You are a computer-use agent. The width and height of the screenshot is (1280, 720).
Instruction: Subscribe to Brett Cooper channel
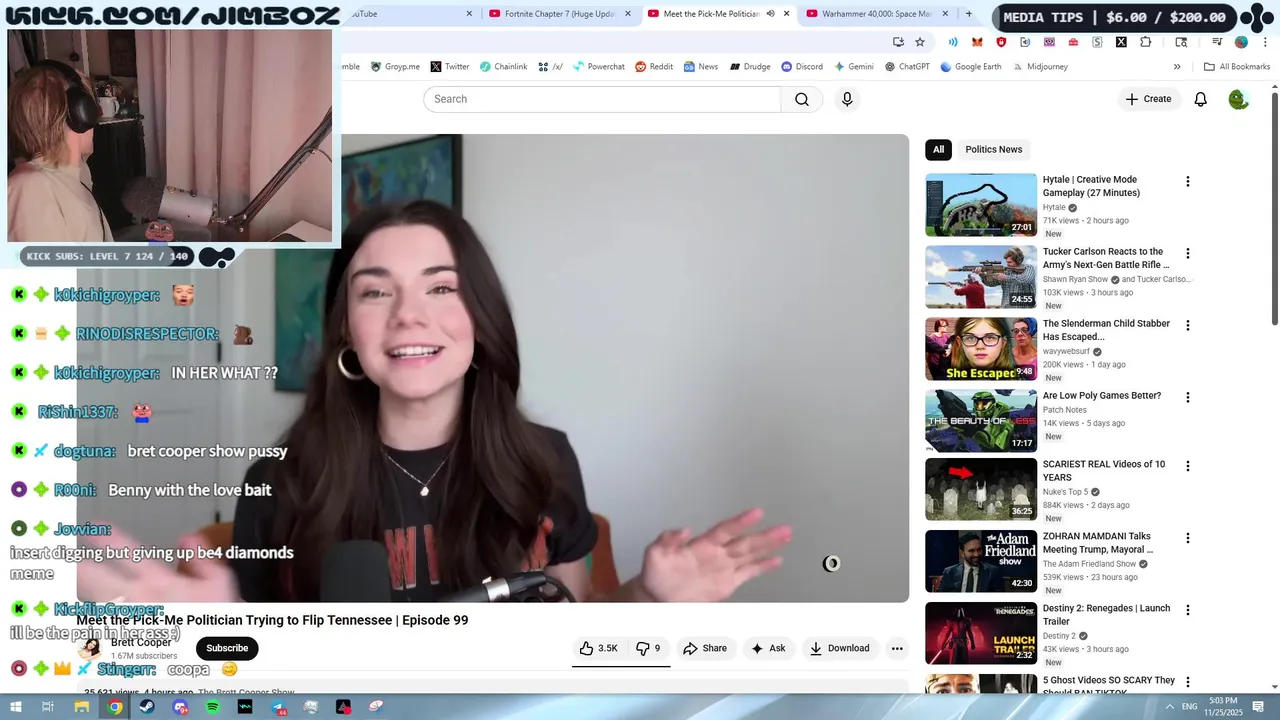click(227, 648)
